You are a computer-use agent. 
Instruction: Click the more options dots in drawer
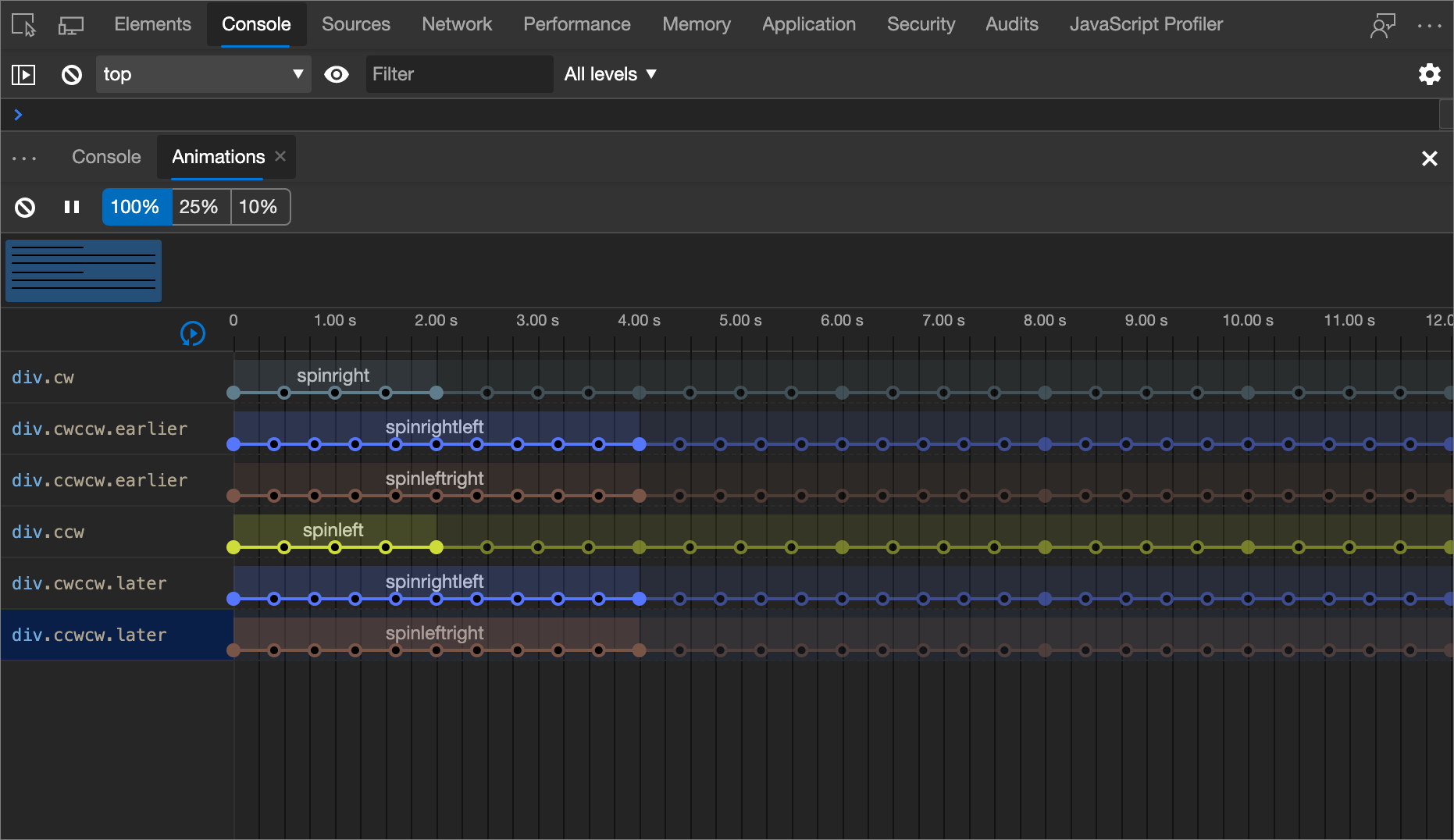(x=24, y=158)
